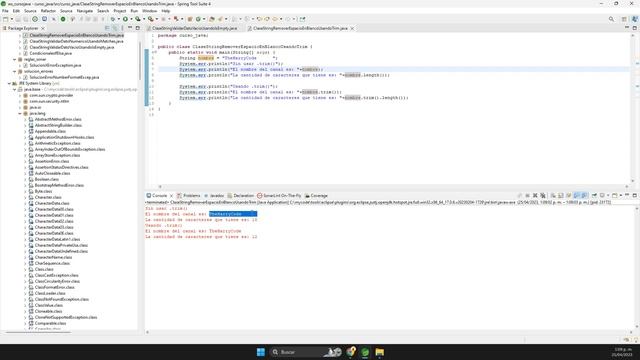The width and height of the screenshot is (640, 360).
Task: Switch to the Problems tab
Action: pos(189,196)
